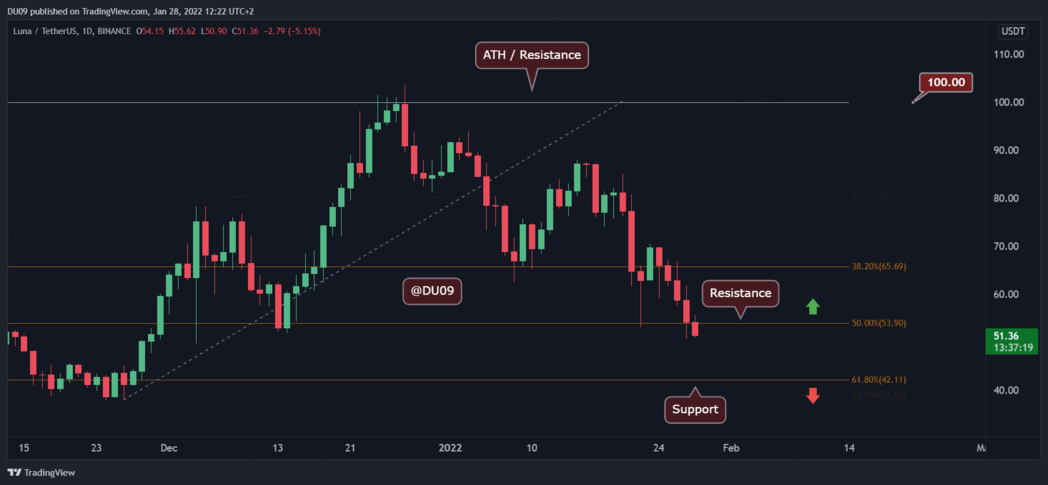Click the 100.00 price callout tag
The width and height of the screenshot is (1048, 485).
pos(945,83)
